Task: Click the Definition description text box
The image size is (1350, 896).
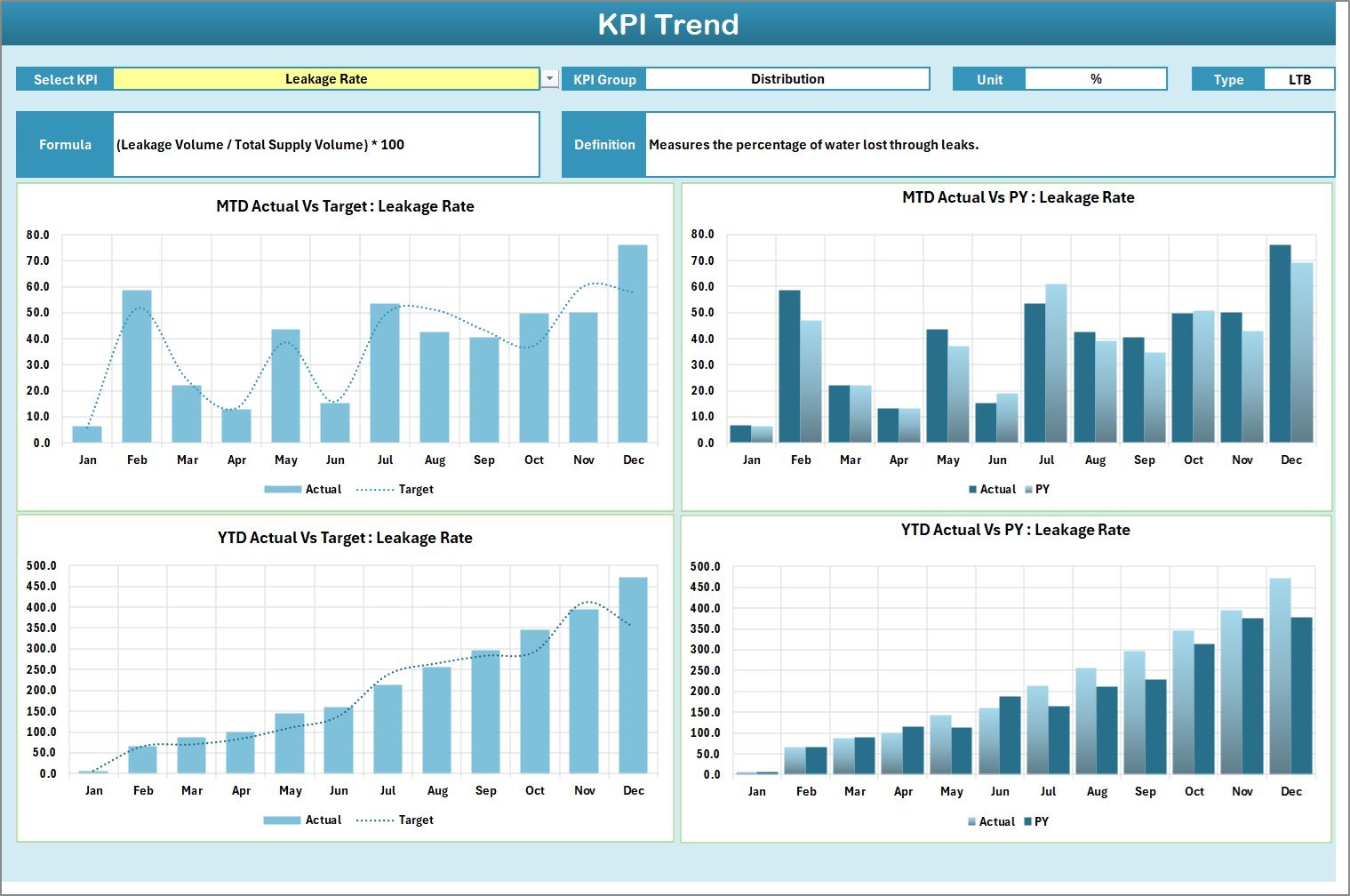Action: [x=989, y=145]
